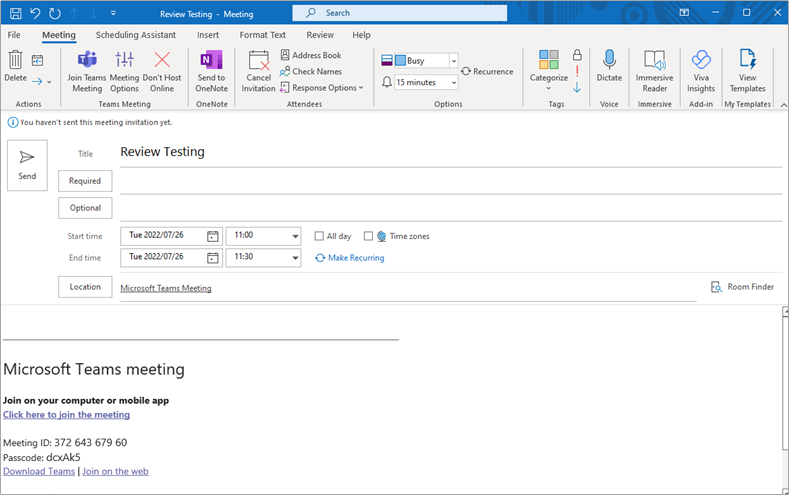The image size is (789, 495).
Task: Open the Start time date picker calendar
Action: (x=213, y=236)
